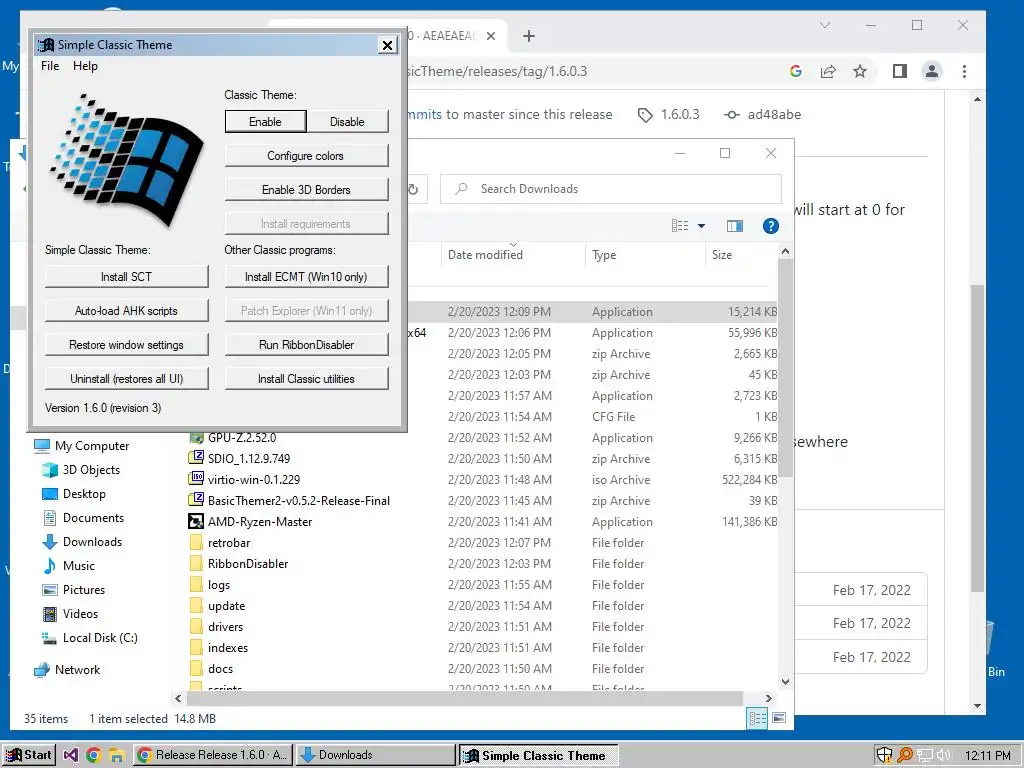Image resolution: width=1024 pixels, height=768 pixels.
Task: Open new tab in Chrome
Action: click(x=529, y=36)
